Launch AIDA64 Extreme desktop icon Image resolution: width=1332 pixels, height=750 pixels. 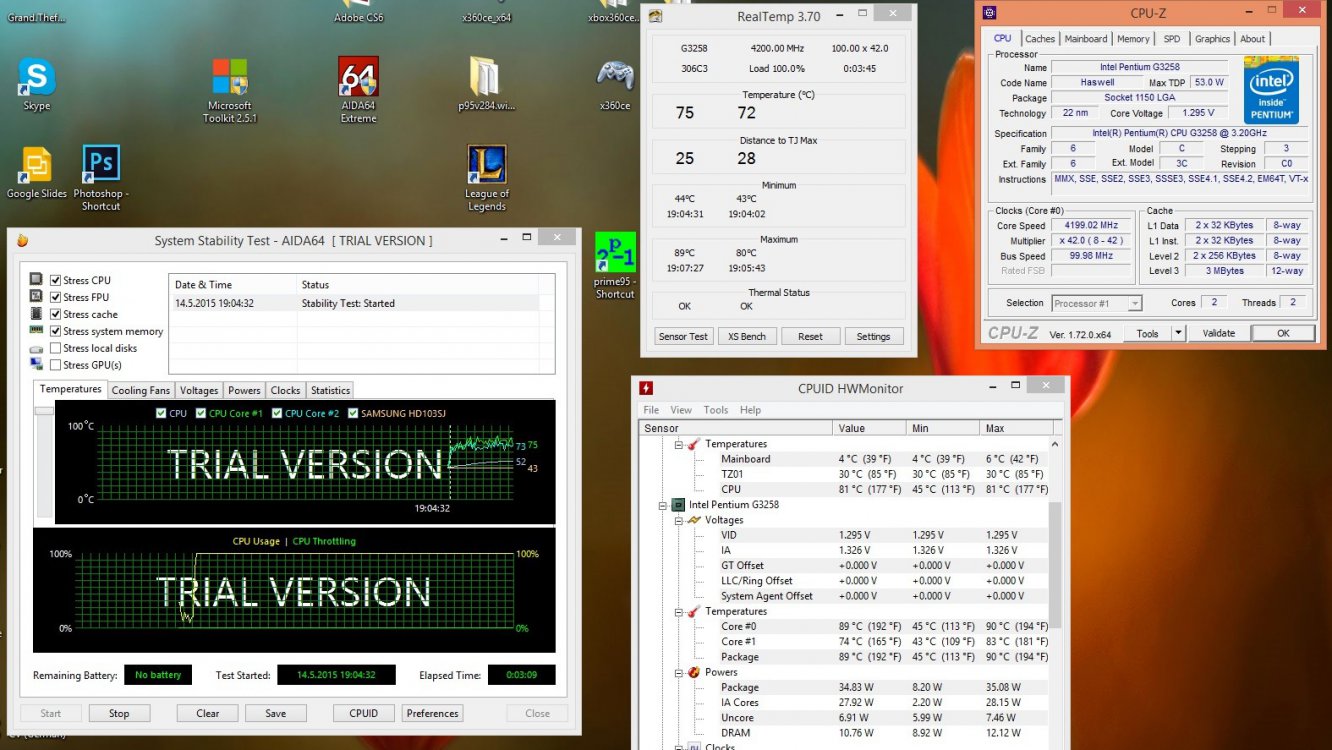358,76
